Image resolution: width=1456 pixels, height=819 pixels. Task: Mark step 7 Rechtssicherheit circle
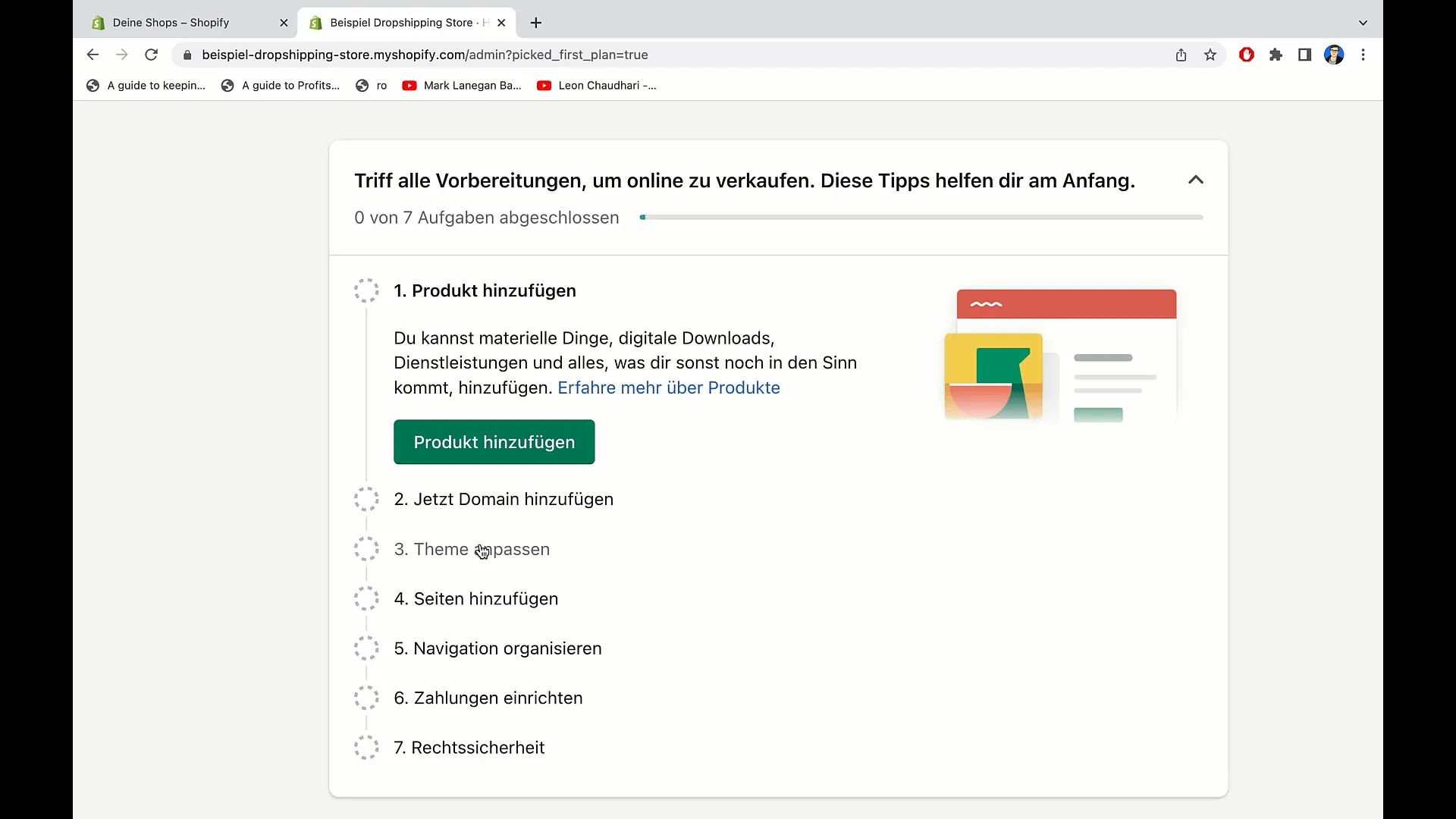[x=366, y=748]
